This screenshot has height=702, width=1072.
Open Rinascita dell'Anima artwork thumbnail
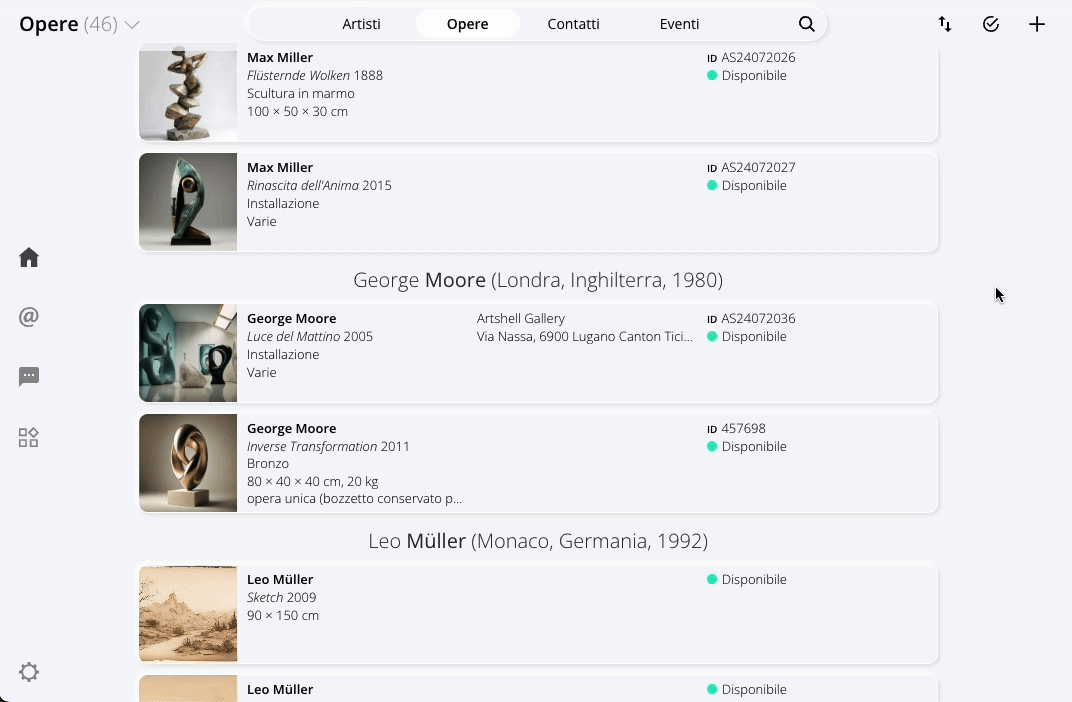pos(188,202)
